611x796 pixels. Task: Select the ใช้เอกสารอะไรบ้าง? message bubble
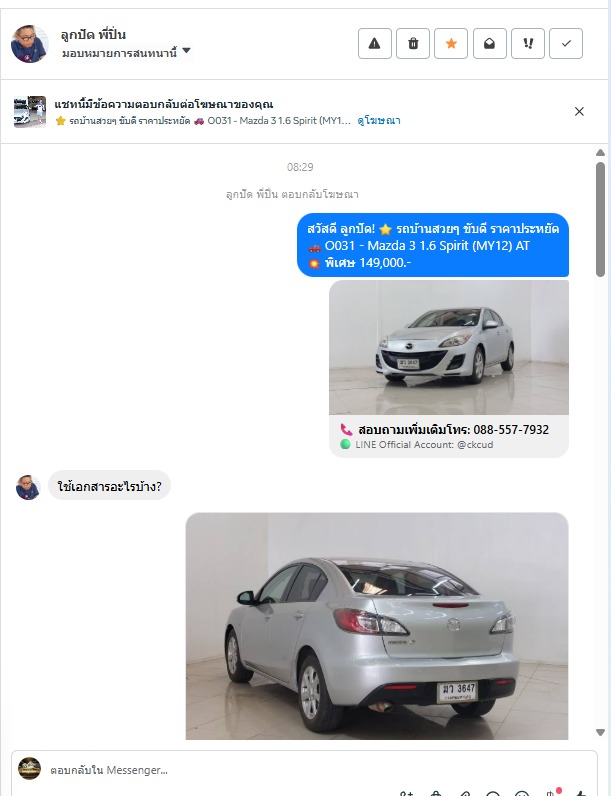pos(110,486)
